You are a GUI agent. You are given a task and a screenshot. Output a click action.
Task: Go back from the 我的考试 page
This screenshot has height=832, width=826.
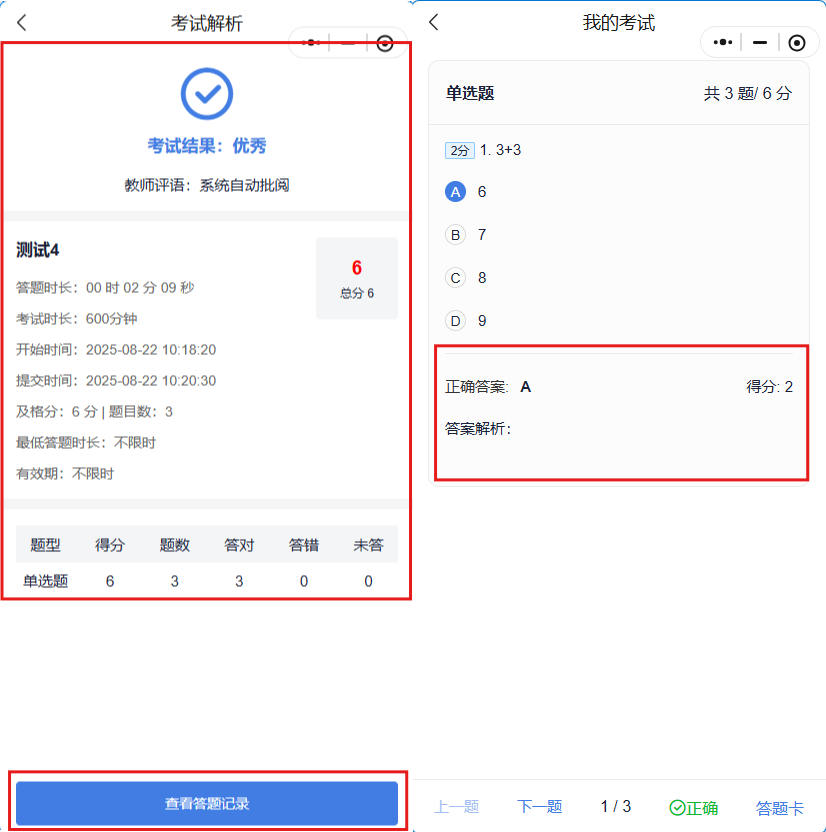pos(433,23)
